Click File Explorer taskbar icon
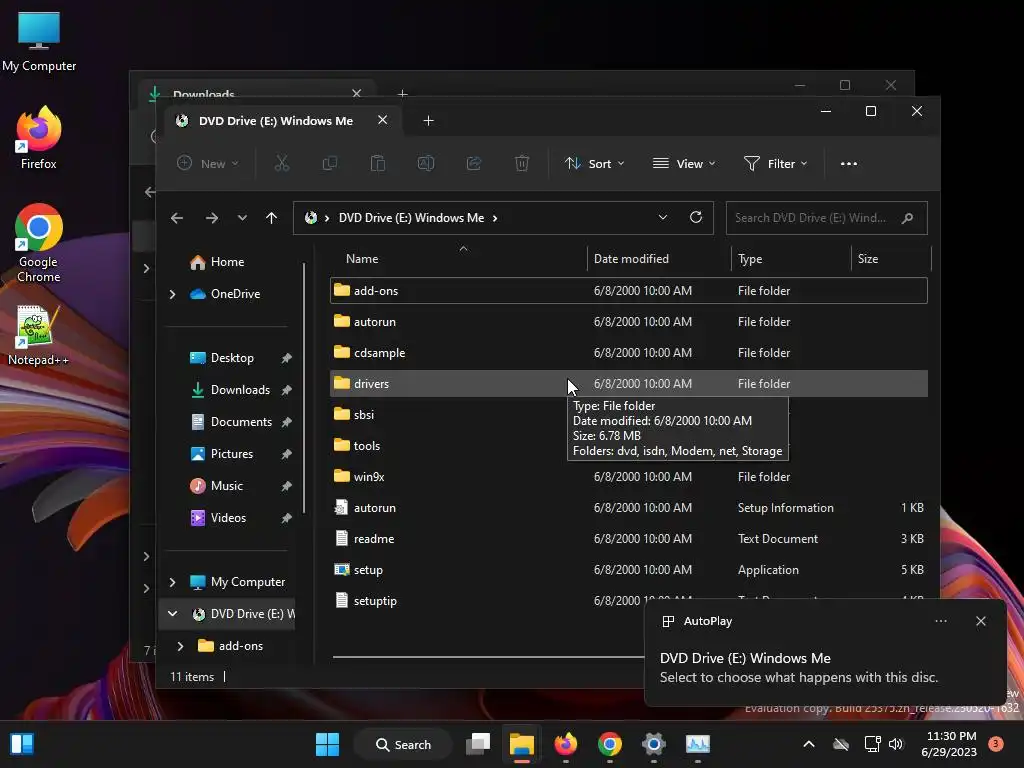Image resolution: width=1024 pixels, height=768 pixels. coord(522,744)
